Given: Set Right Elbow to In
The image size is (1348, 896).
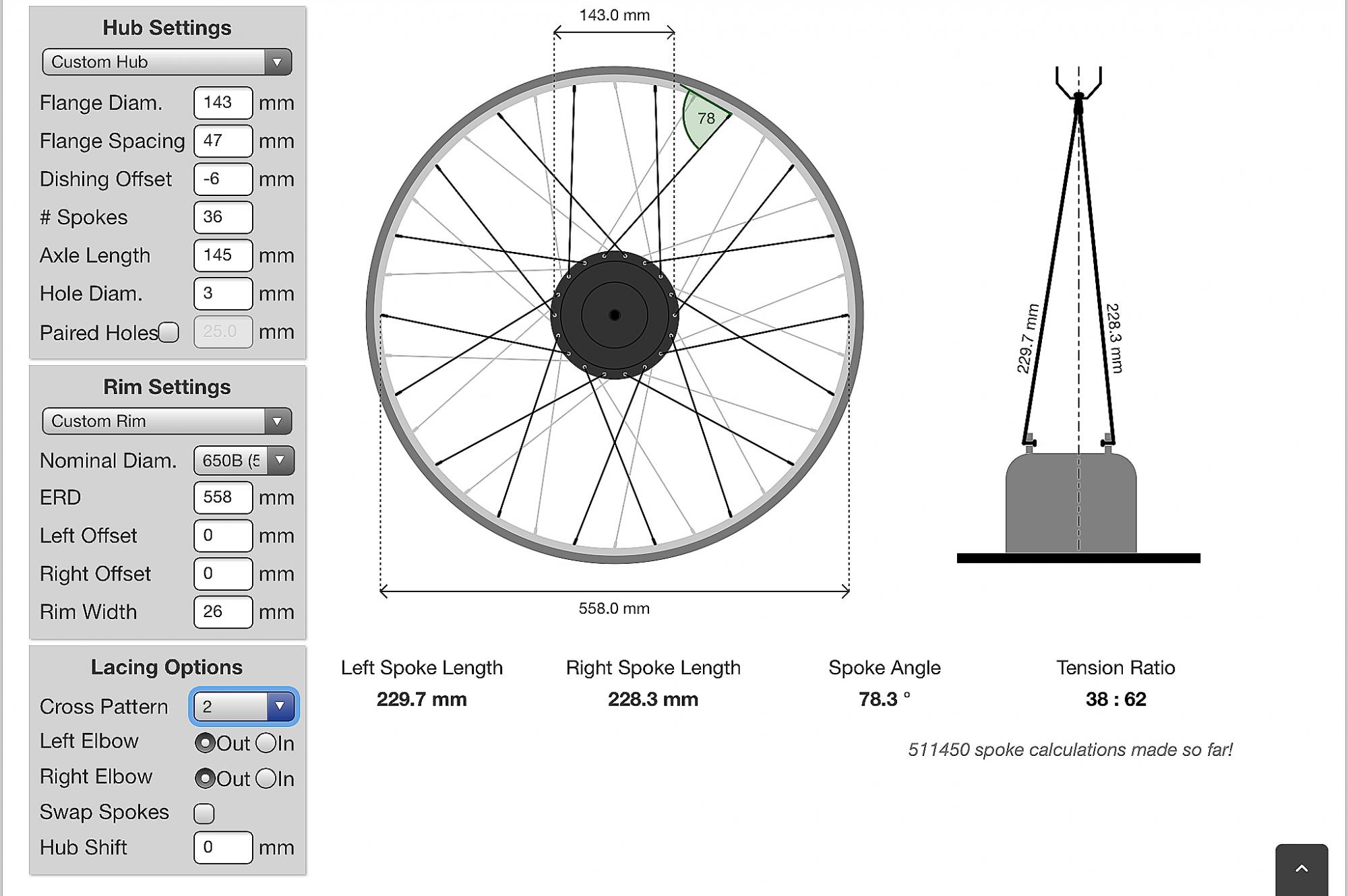Looking at the screenshot, I should click(x=266, y=779).
